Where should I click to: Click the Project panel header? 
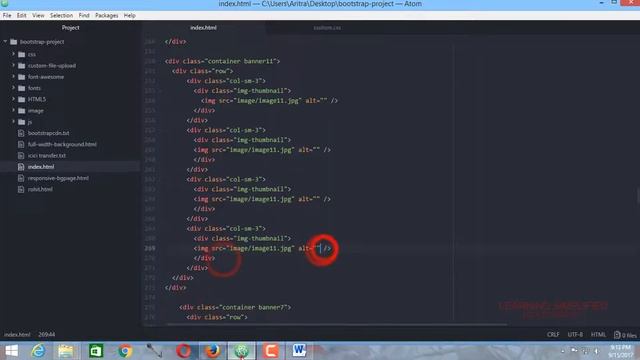point(70,28)
